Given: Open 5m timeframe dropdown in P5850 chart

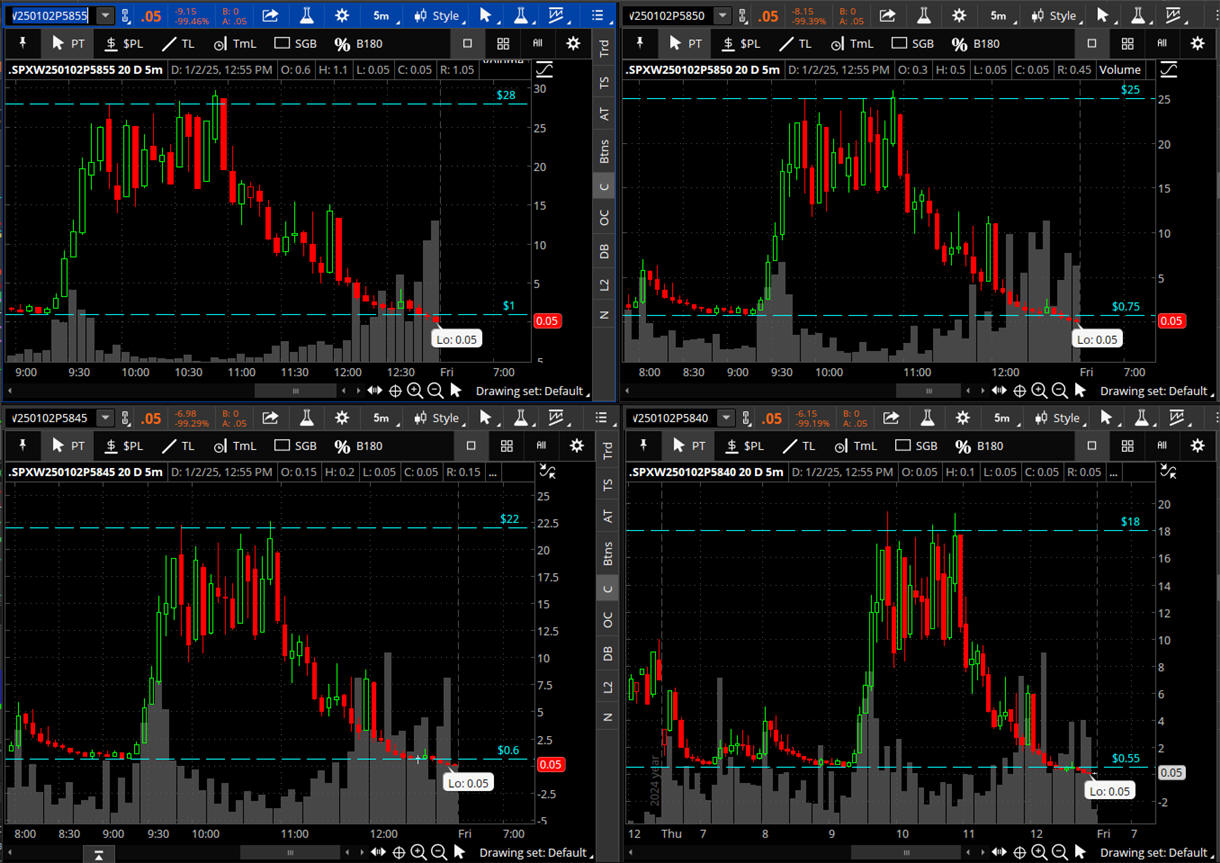Looking at the screenshot, I should point(998,16).
